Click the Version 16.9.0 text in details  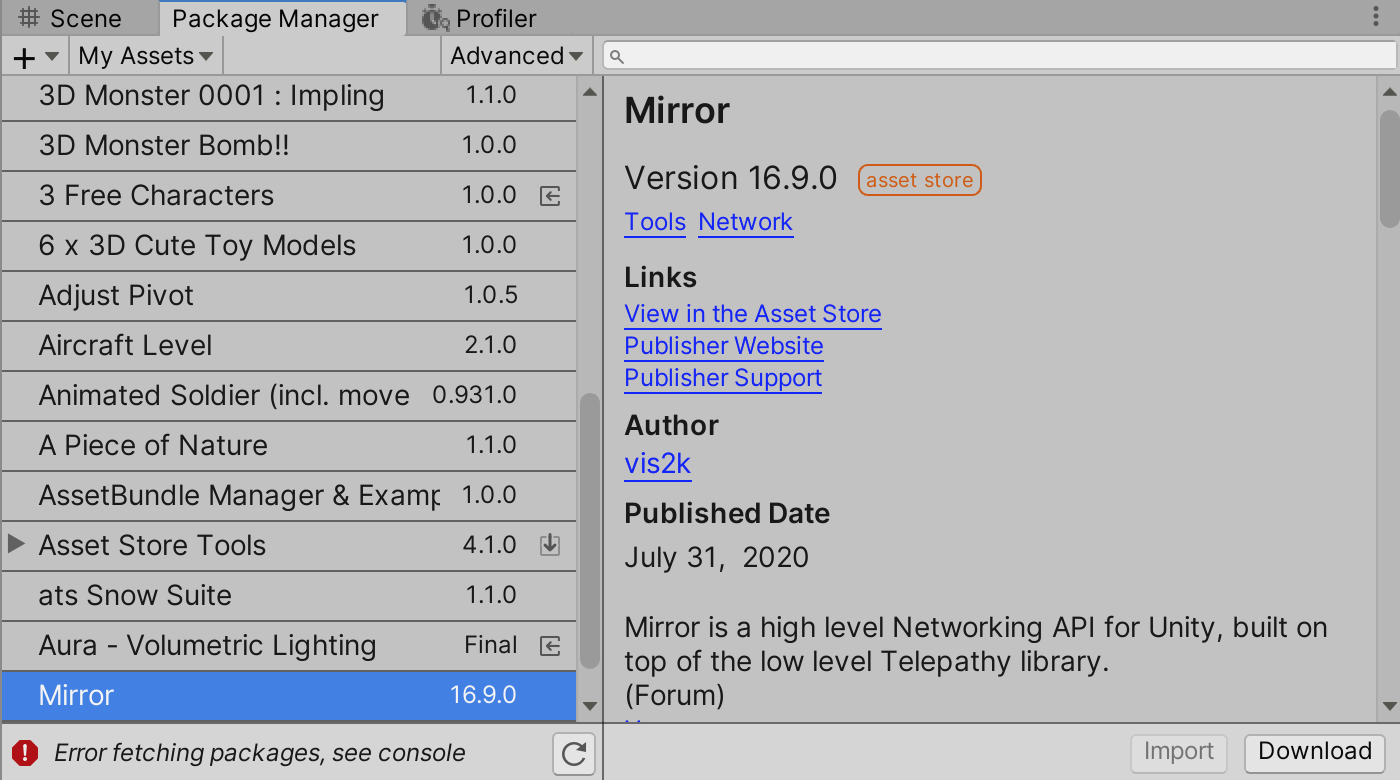click(x=731, y=178)
